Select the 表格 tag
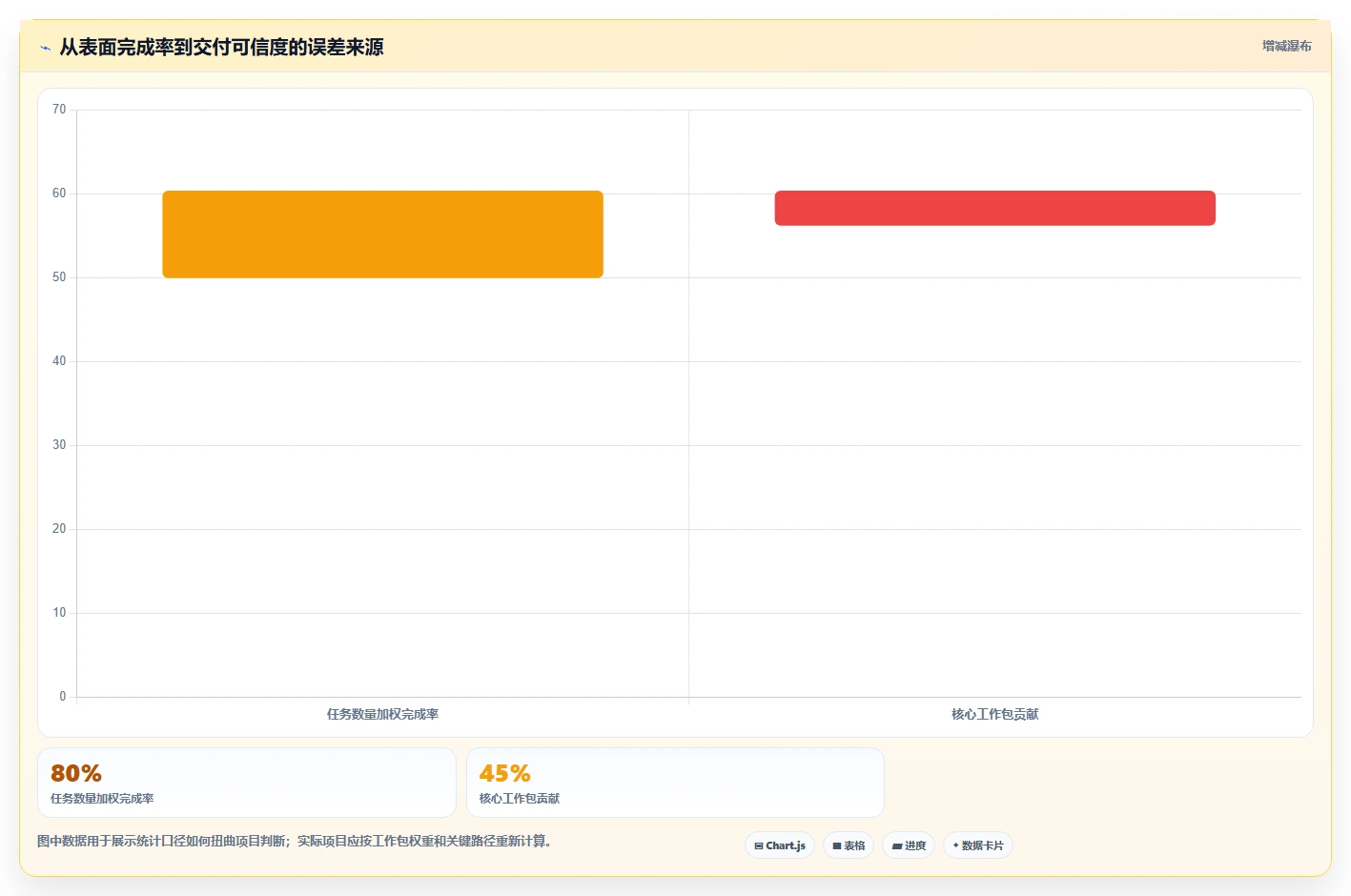The height and width of the screenshot is (896, 1351). pos(849,845)
